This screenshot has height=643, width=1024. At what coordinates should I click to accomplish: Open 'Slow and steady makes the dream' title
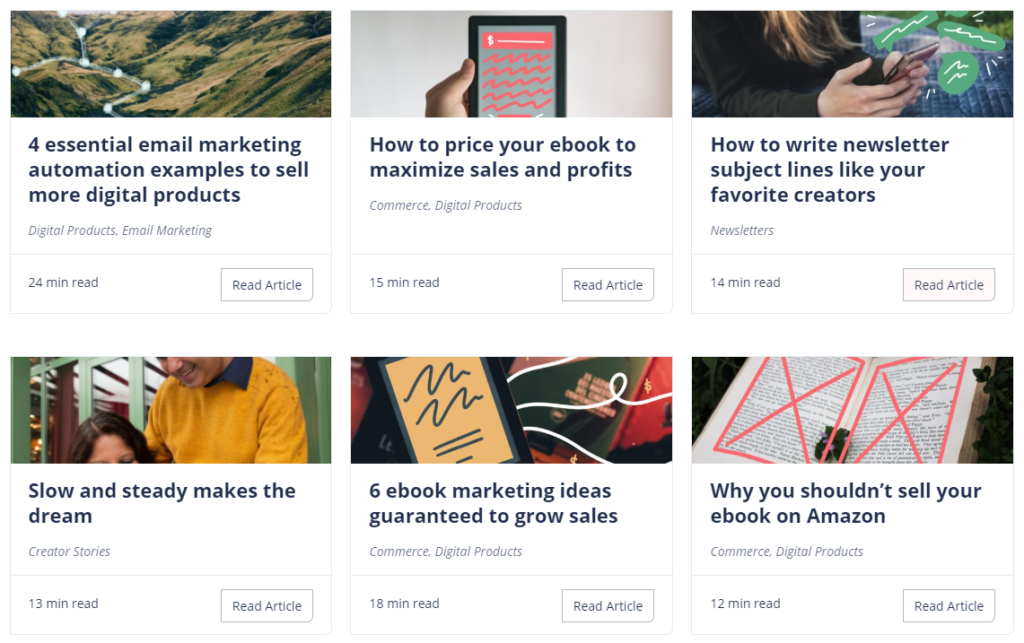[162, 503]
